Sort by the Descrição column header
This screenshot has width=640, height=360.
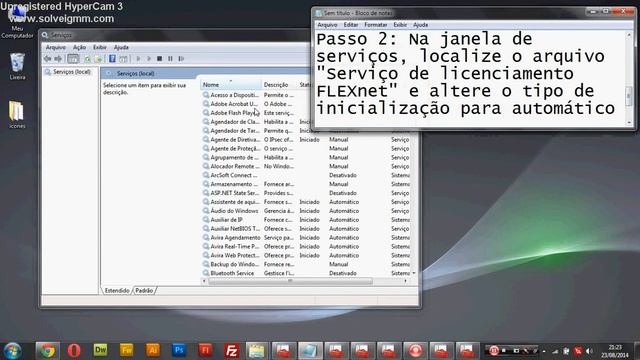tap(279, 84)
